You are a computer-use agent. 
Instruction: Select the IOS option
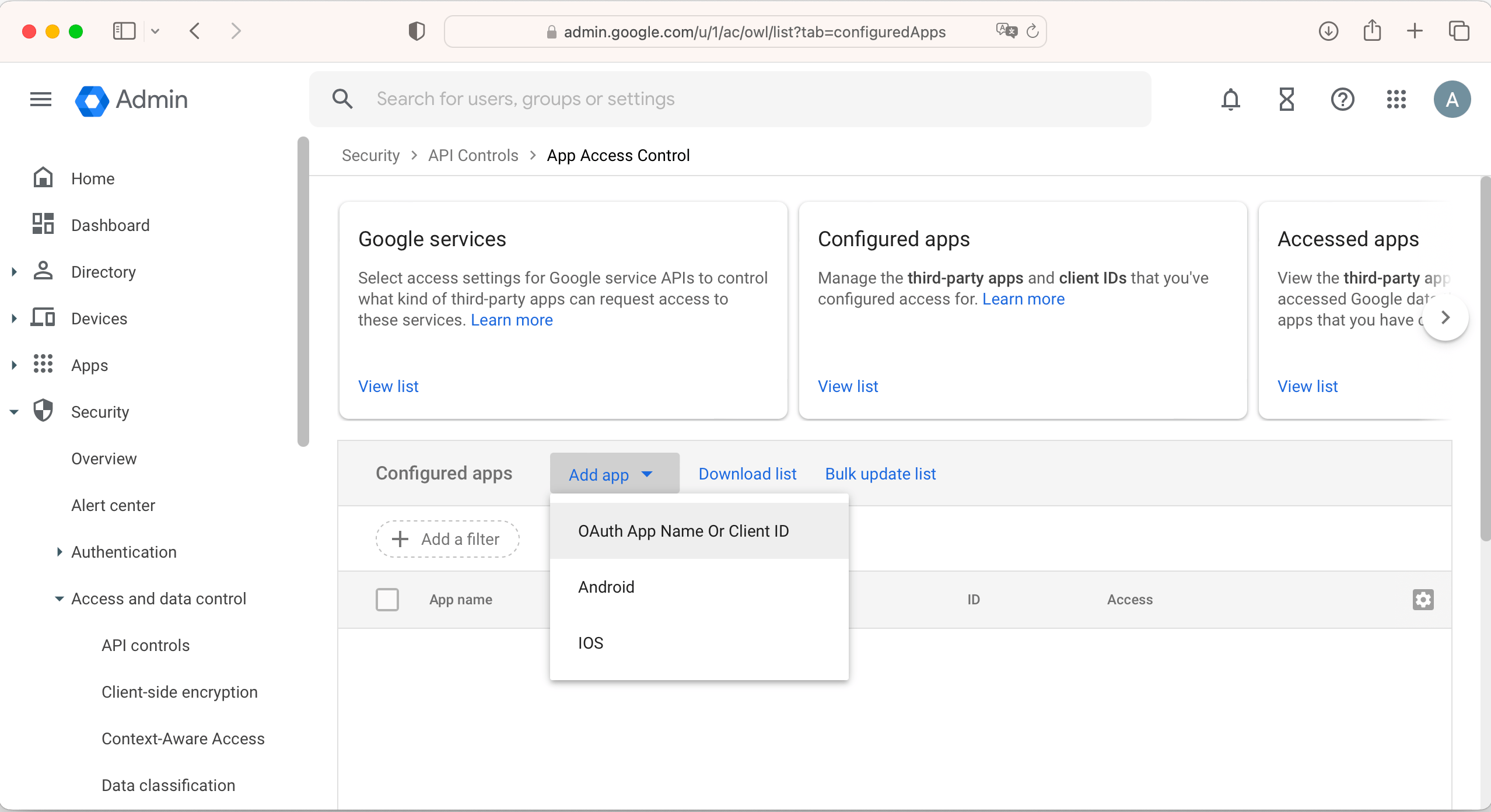tap(699, 643)
